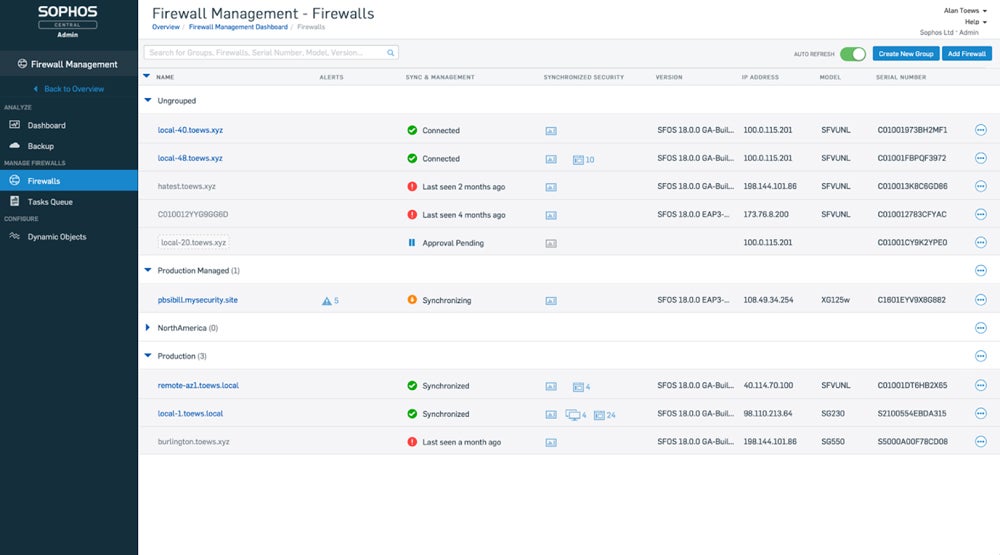
Task: Open more options for burlington.toews.xyz row
Action: (980, 442)
